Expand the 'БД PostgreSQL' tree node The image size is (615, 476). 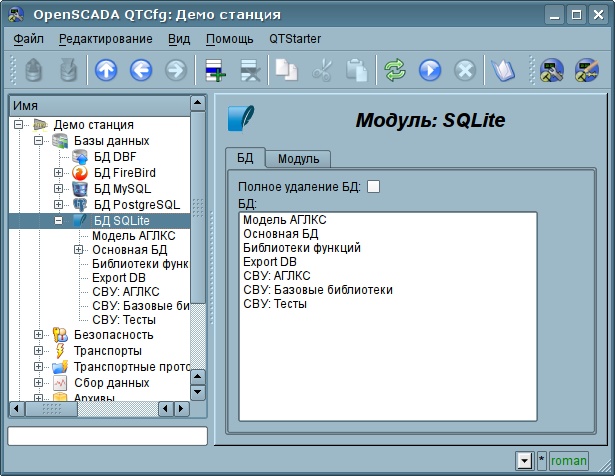click(58, 205)
